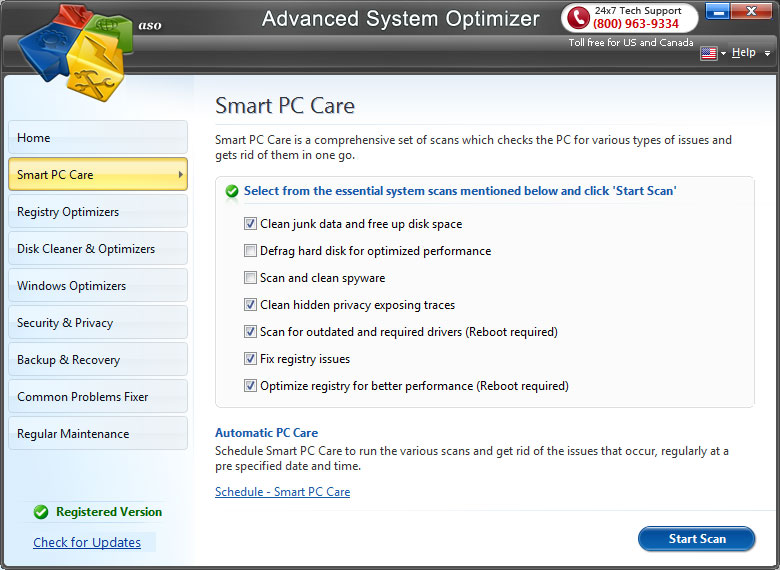Image resolution: width=780 pixels, height=570 pixels.
Task: Click the red phone support icon
Action: click(x=578, y=17)
